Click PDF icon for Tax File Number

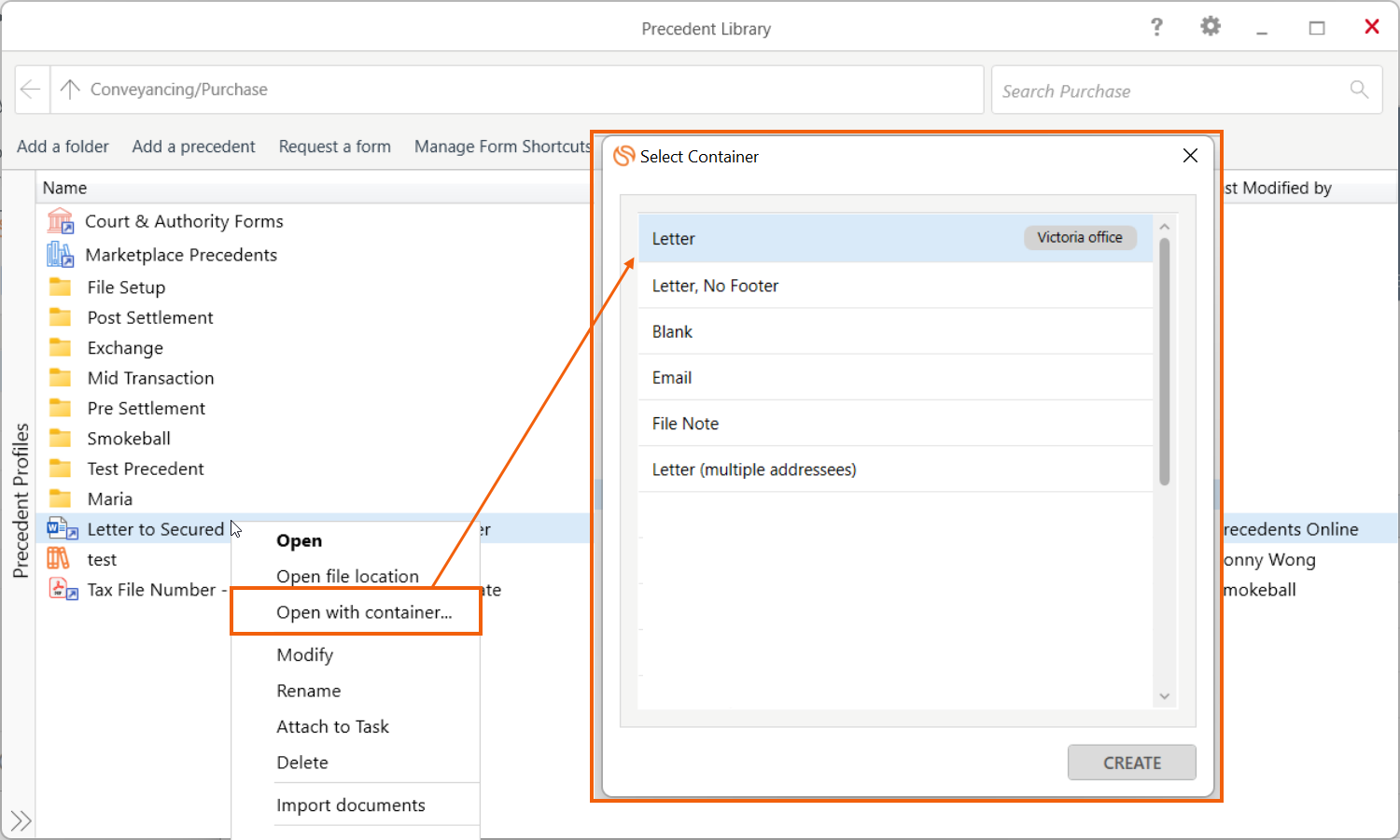[x=63, y=589]
